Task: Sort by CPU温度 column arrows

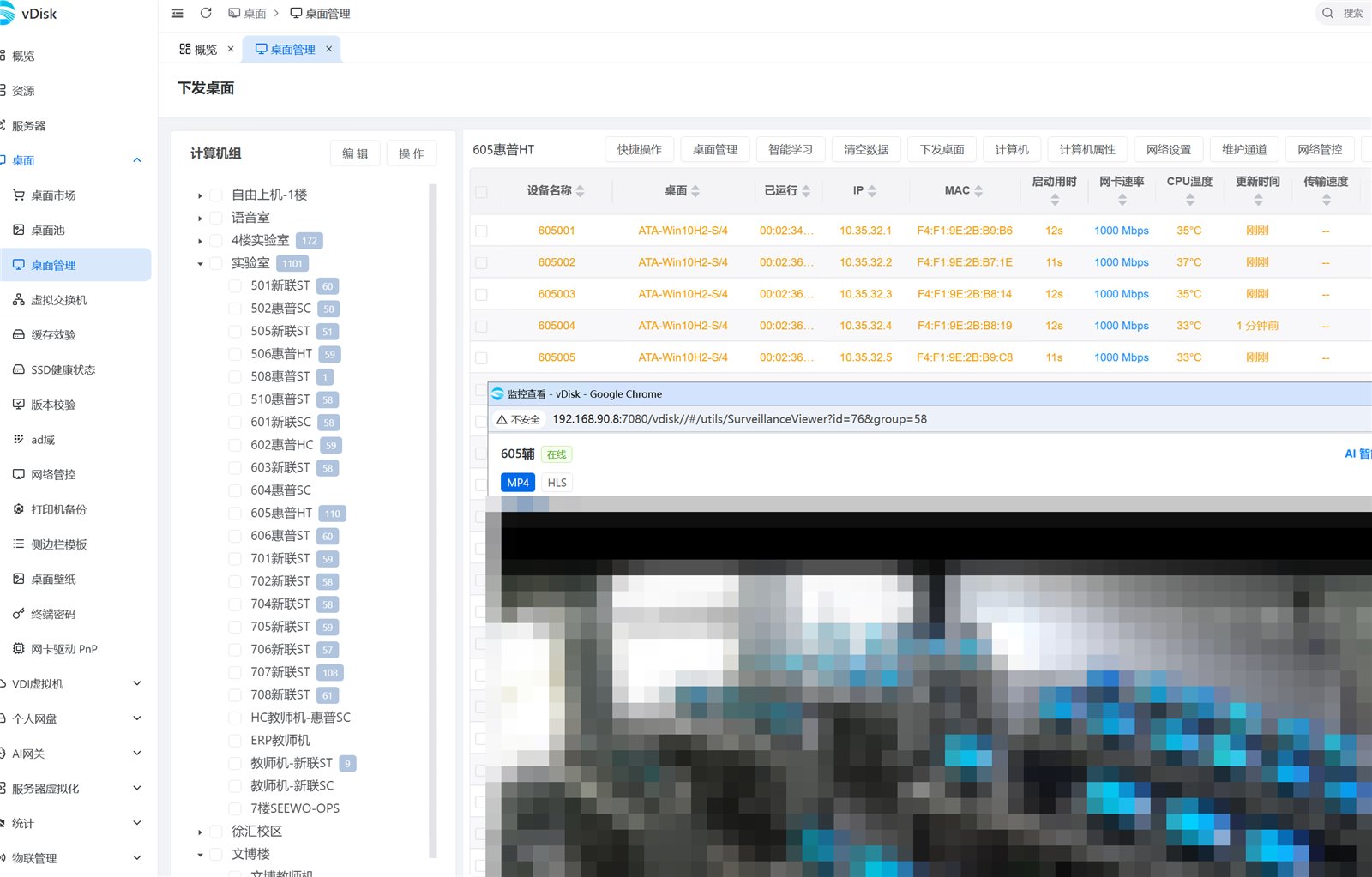Action: [x=1190, y=200]
